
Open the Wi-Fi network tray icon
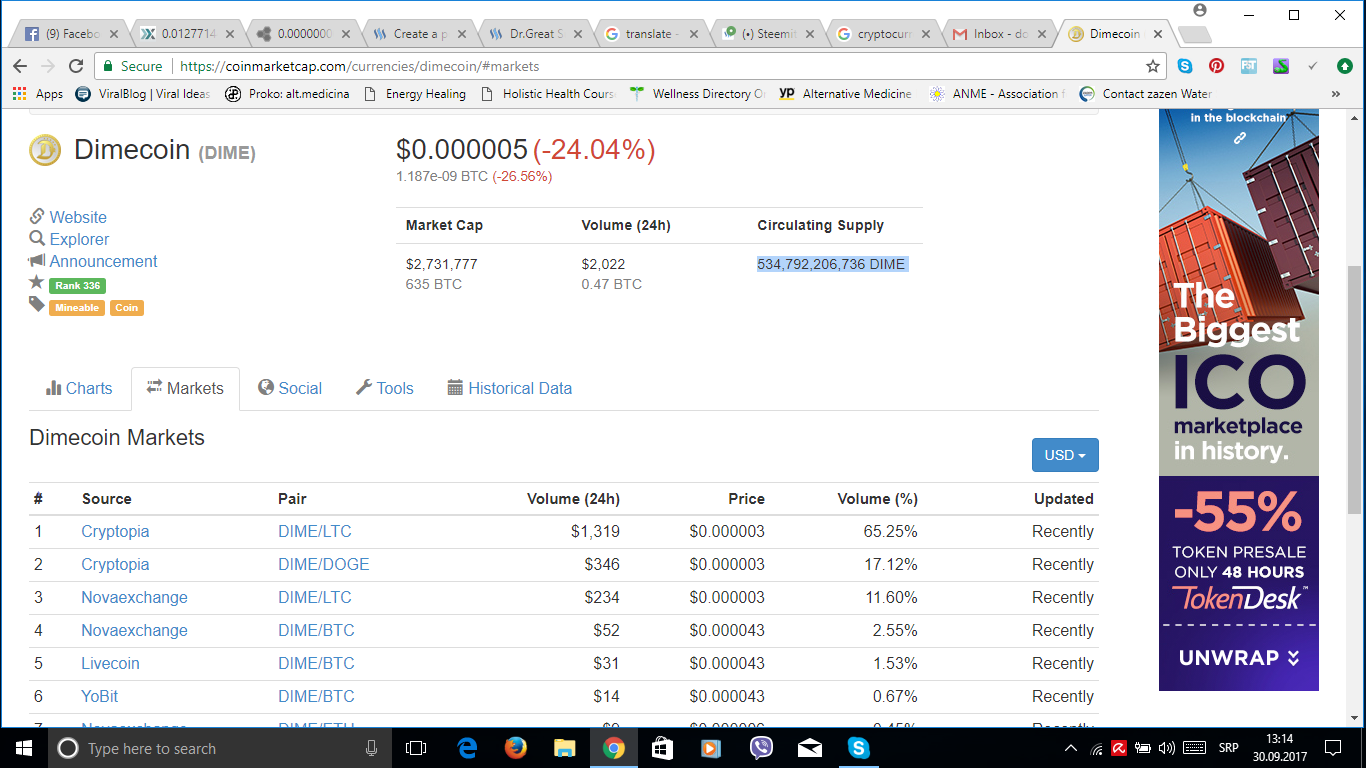pos(1097,748)
